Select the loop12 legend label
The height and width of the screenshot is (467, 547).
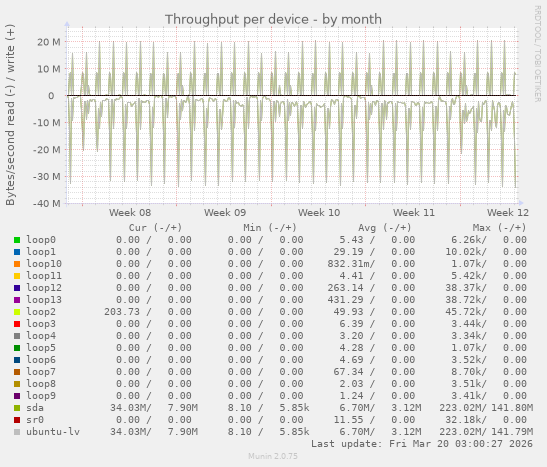(44, 288)
